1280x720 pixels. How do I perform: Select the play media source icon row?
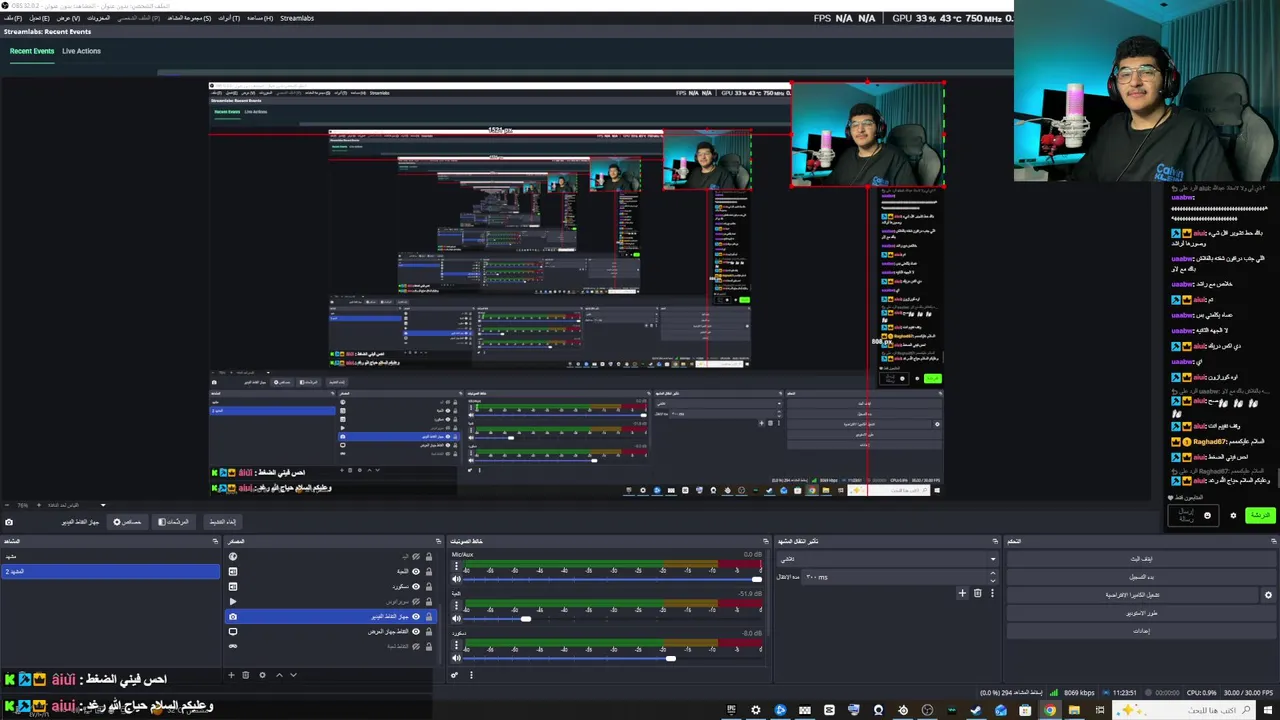tap(233, 601)
